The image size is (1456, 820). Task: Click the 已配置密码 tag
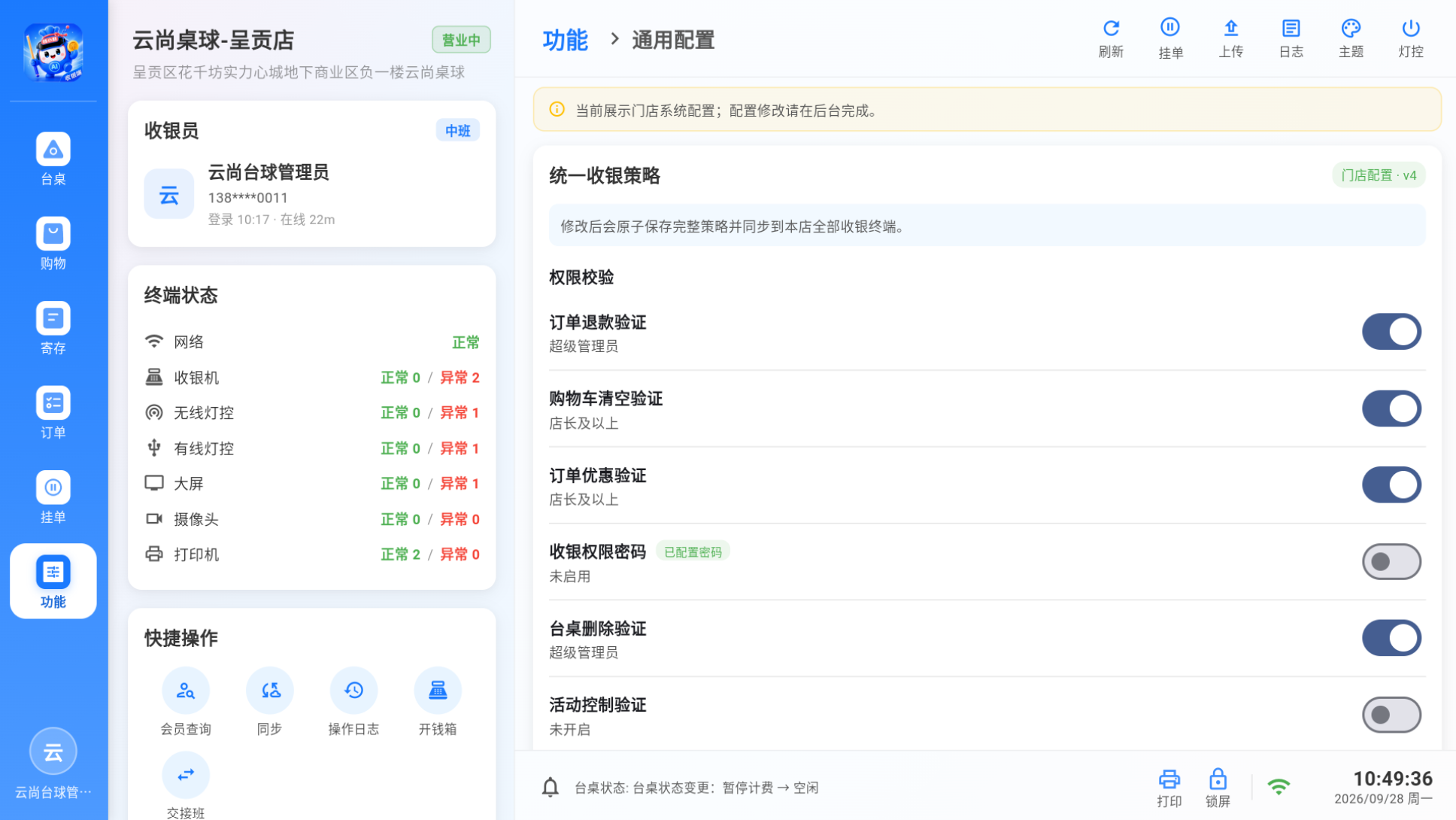pos(693,552)
